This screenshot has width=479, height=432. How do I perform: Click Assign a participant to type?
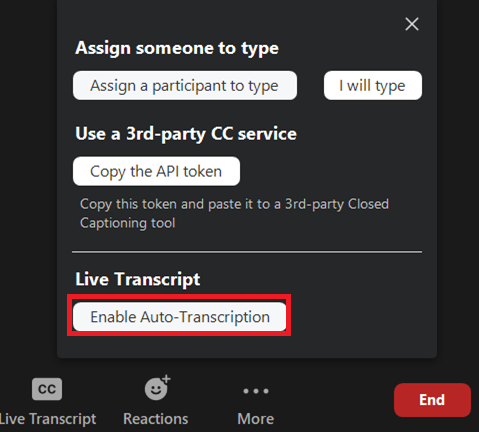185,85
